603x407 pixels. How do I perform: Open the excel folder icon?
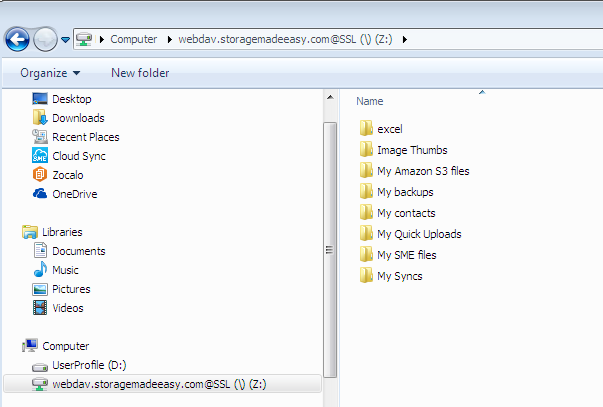[366, 129]
